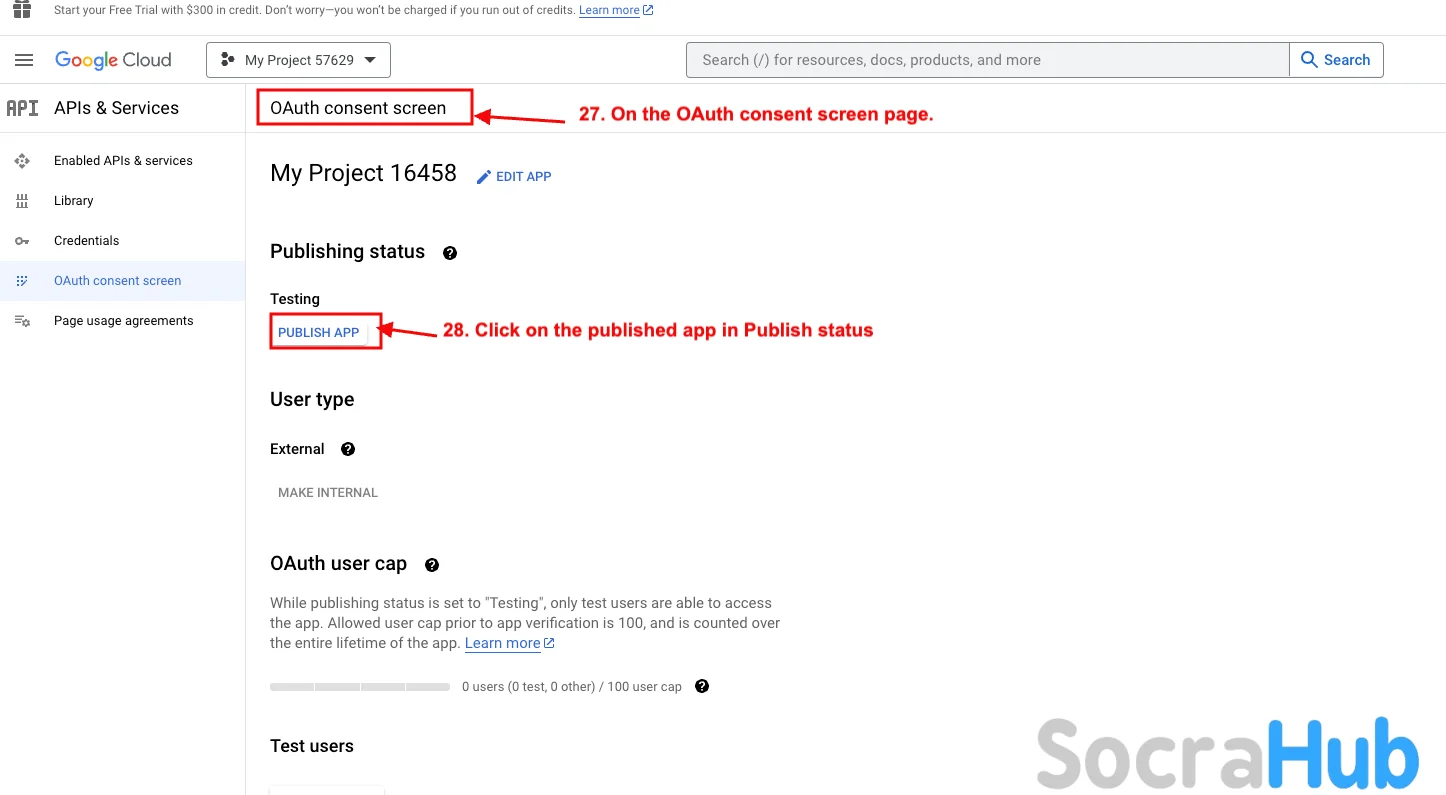Screen dimensions: 1446x795
Task: Click the Test users heading
Action: tap(312, 746)
